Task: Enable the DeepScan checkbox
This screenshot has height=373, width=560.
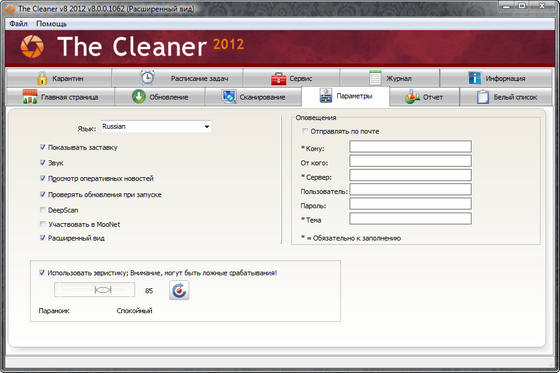Action: click(43, 210)
